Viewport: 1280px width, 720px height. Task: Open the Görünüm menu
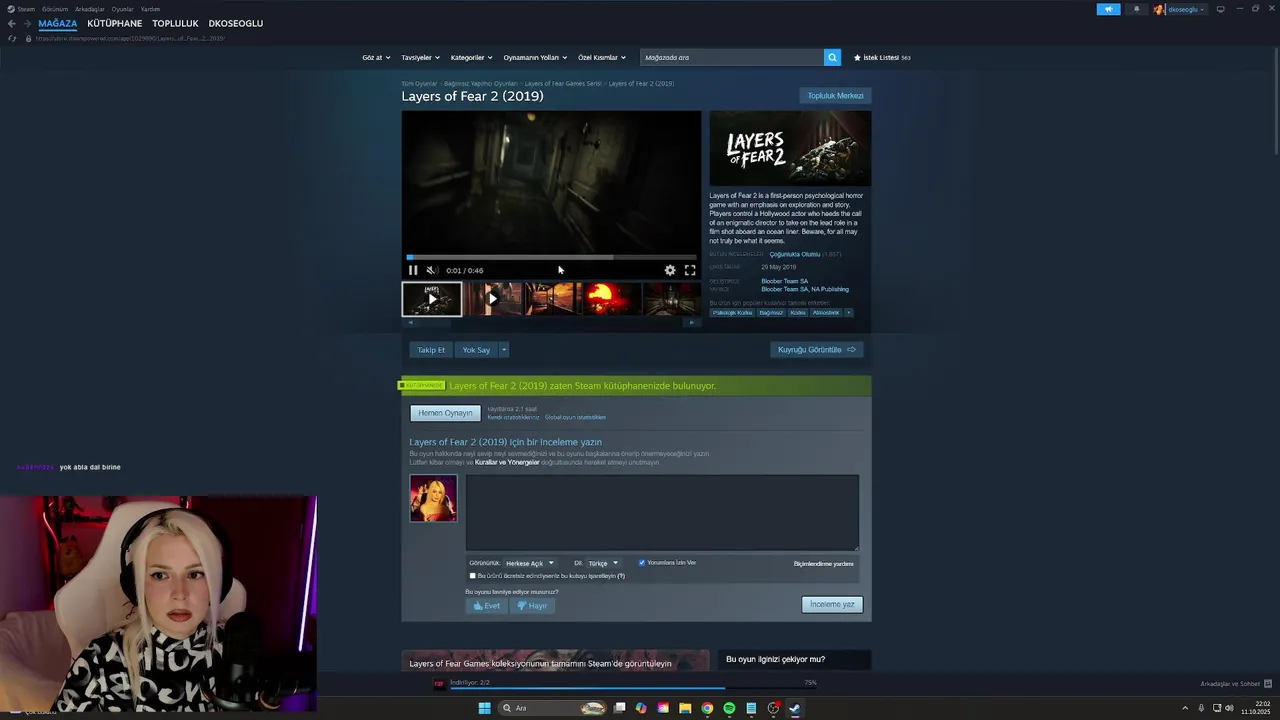point(55,9)
